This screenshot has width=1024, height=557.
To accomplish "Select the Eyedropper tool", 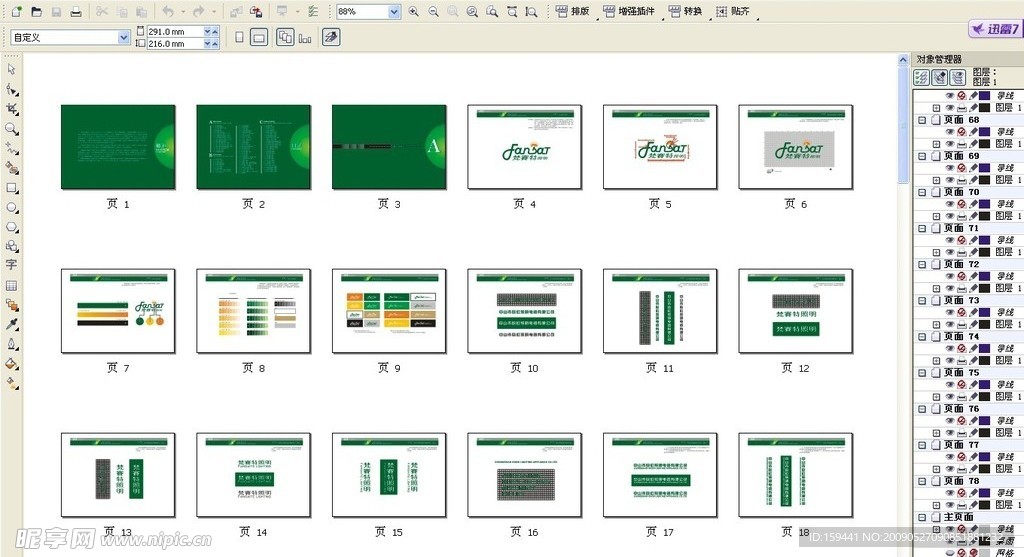I will click(12, 325).
